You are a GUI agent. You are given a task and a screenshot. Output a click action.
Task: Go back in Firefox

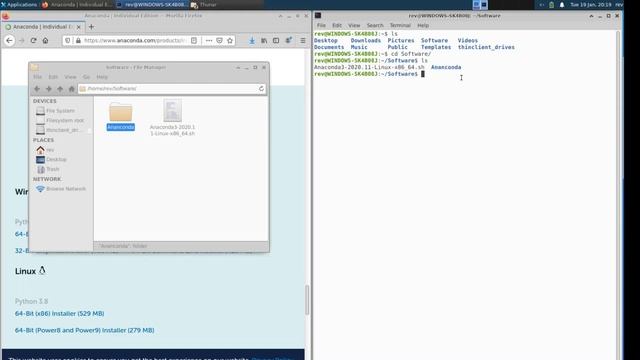pyautogui.click(x=9, y=40)
